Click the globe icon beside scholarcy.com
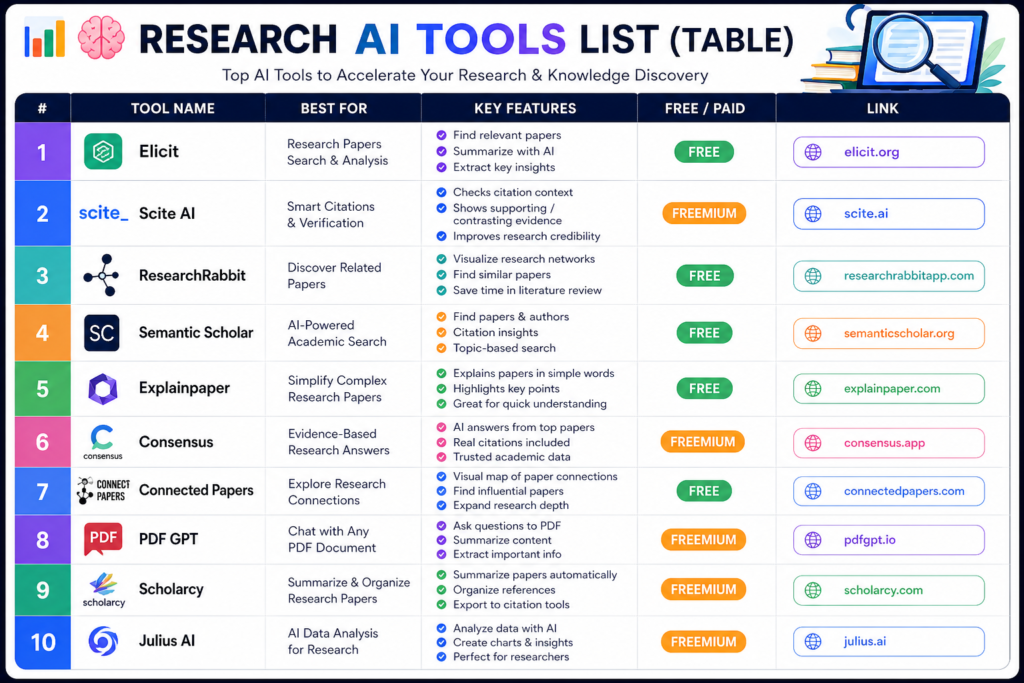 (813, 590)
